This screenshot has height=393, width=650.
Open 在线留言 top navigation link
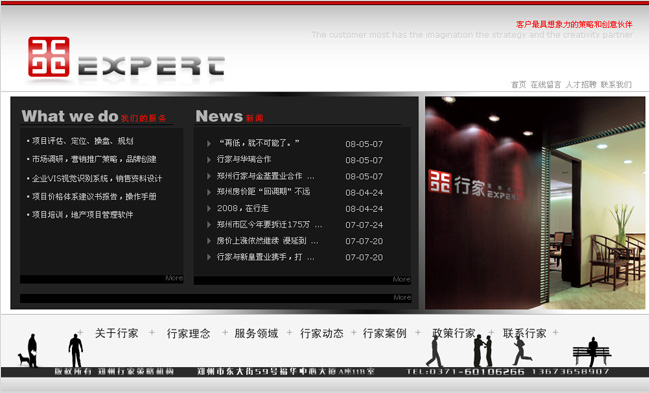click(x=546, y=85)
